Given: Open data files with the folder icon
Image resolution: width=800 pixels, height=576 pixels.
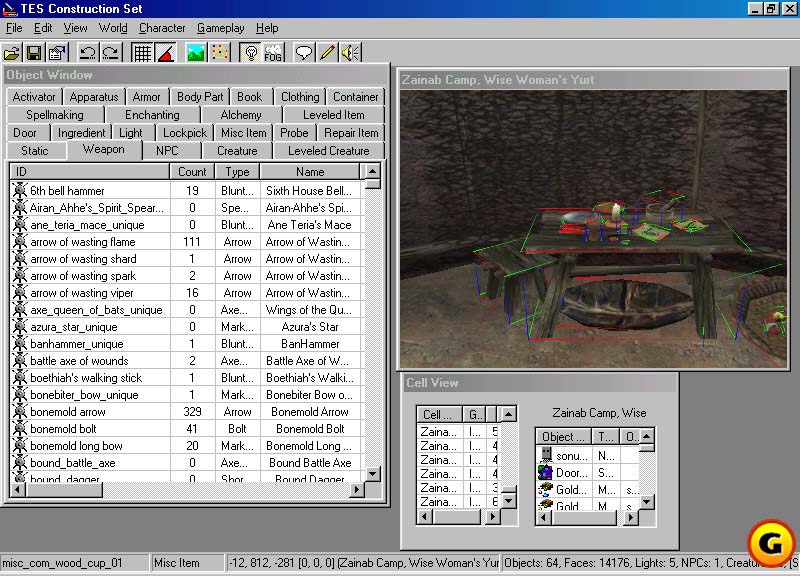Looking at the screenshot, I should pyautogui.click(x=12, y=53).
